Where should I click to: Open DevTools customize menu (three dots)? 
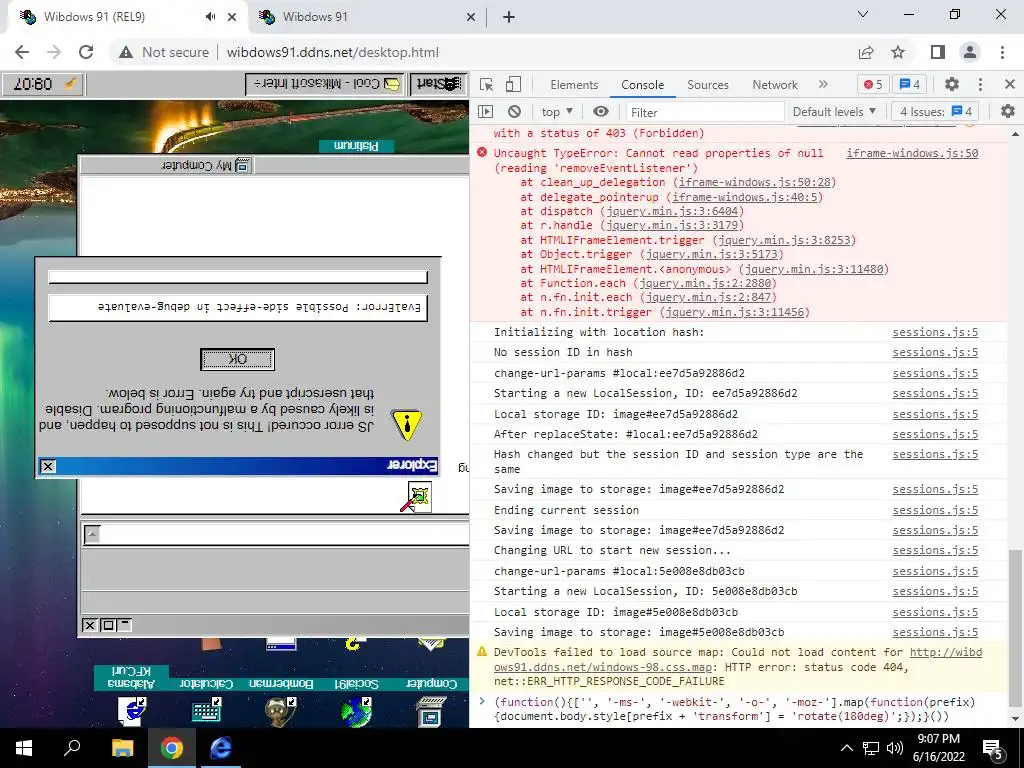pyautogui.click(x=980, y=84)
